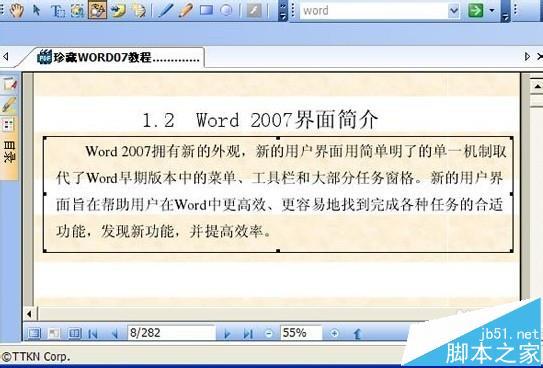Expand the search history dropdown arrow
543x368 pixels.
click(x=453, y=11)
